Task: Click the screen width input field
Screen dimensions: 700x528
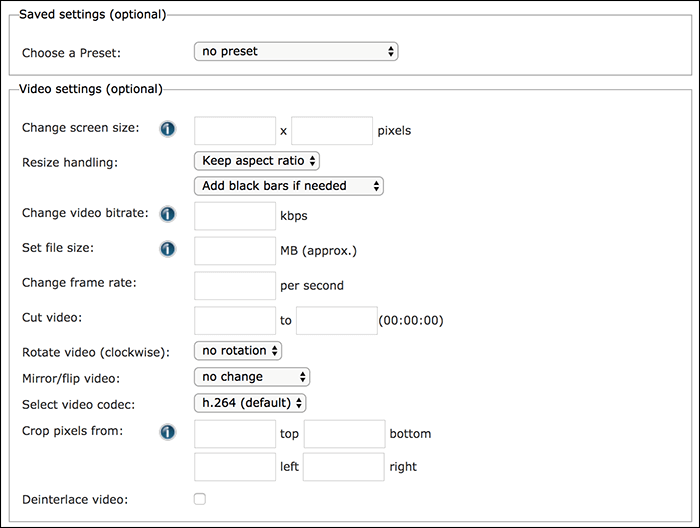Action: [235, 130]
